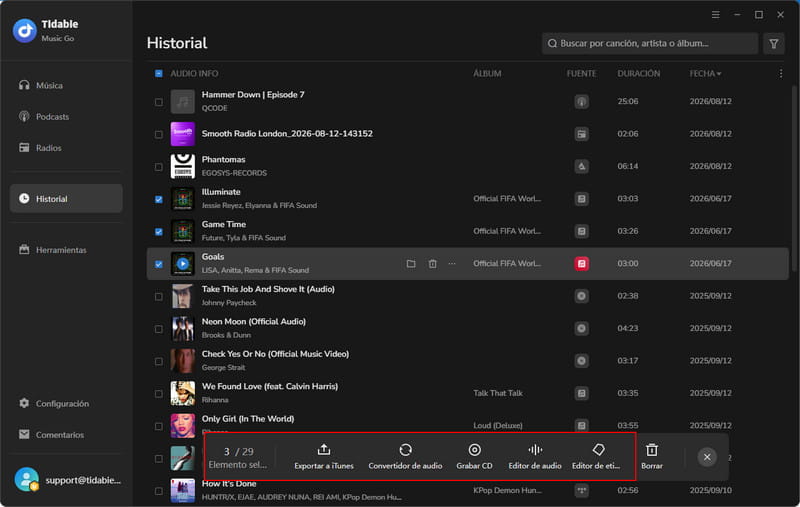Click source icon for Neon Moon
The width and height of the screenshot is (800, 507).
582,328
